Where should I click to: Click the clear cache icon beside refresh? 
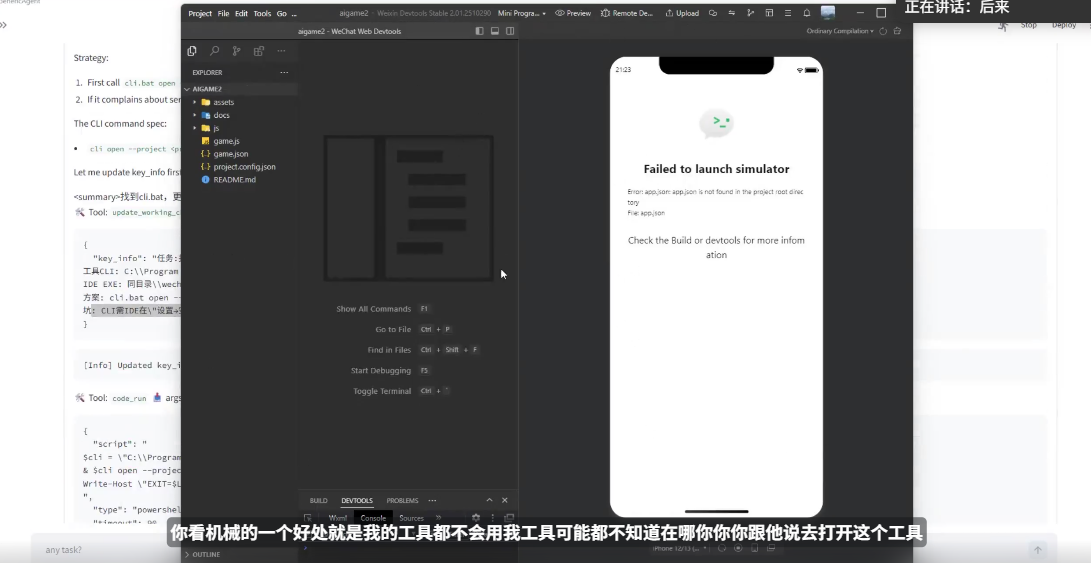897,31
